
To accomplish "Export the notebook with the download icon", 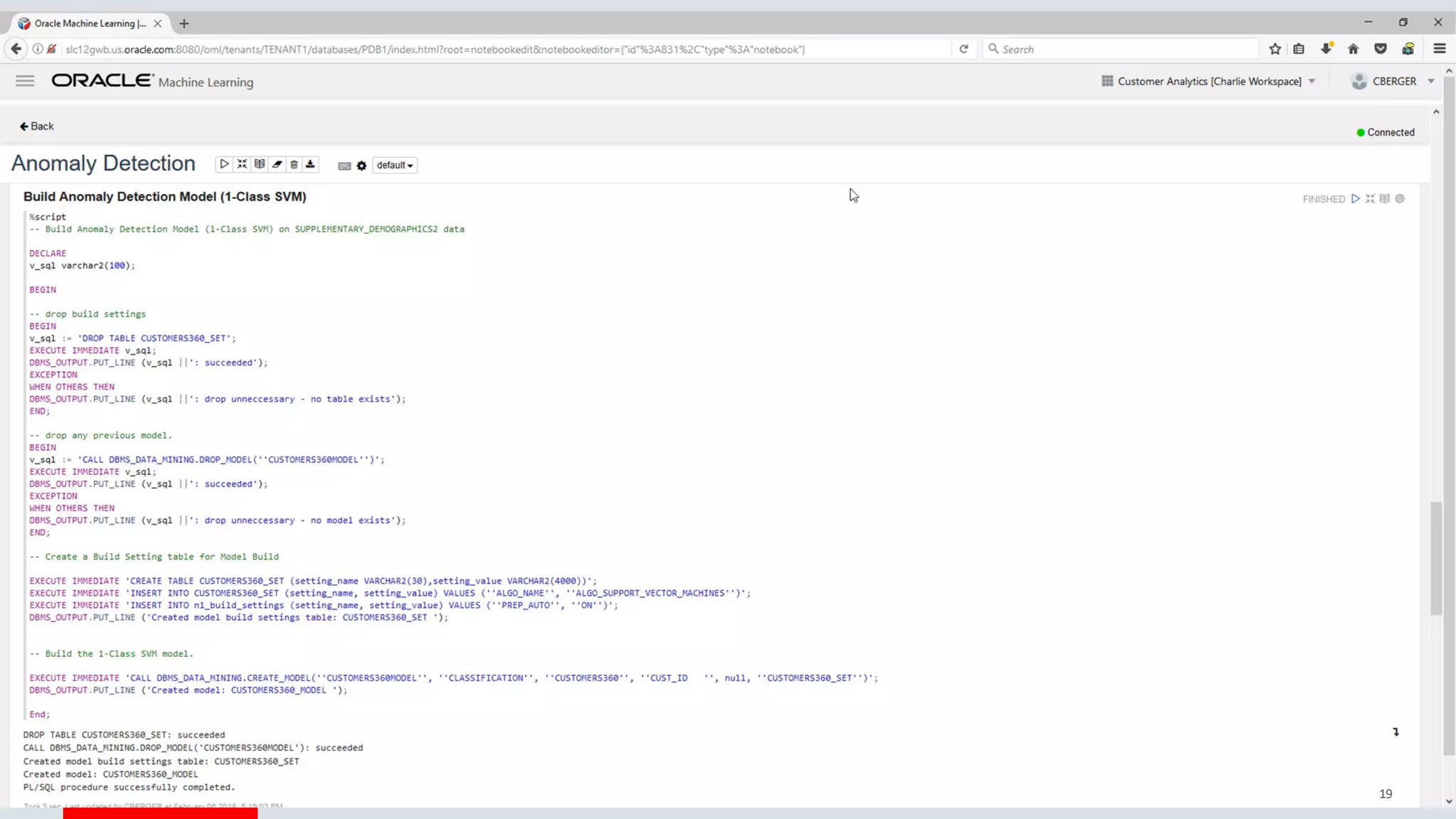I will [x=310, y=164].
